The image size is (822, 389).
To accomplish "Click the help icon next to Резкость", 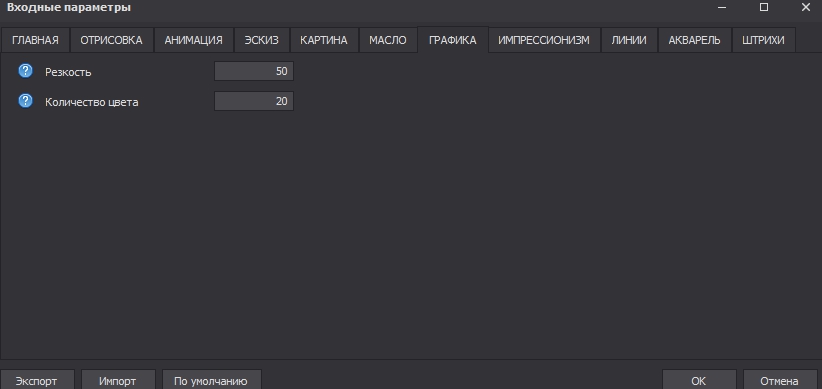I will pos(26,71).
